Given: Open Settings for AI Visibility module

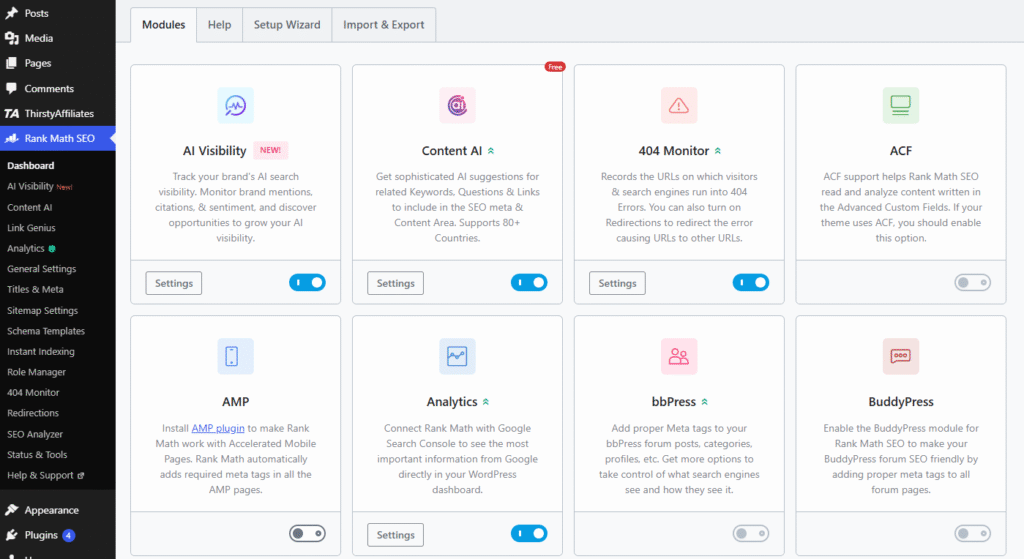Looking at the screenshot, I should point(174,283).
